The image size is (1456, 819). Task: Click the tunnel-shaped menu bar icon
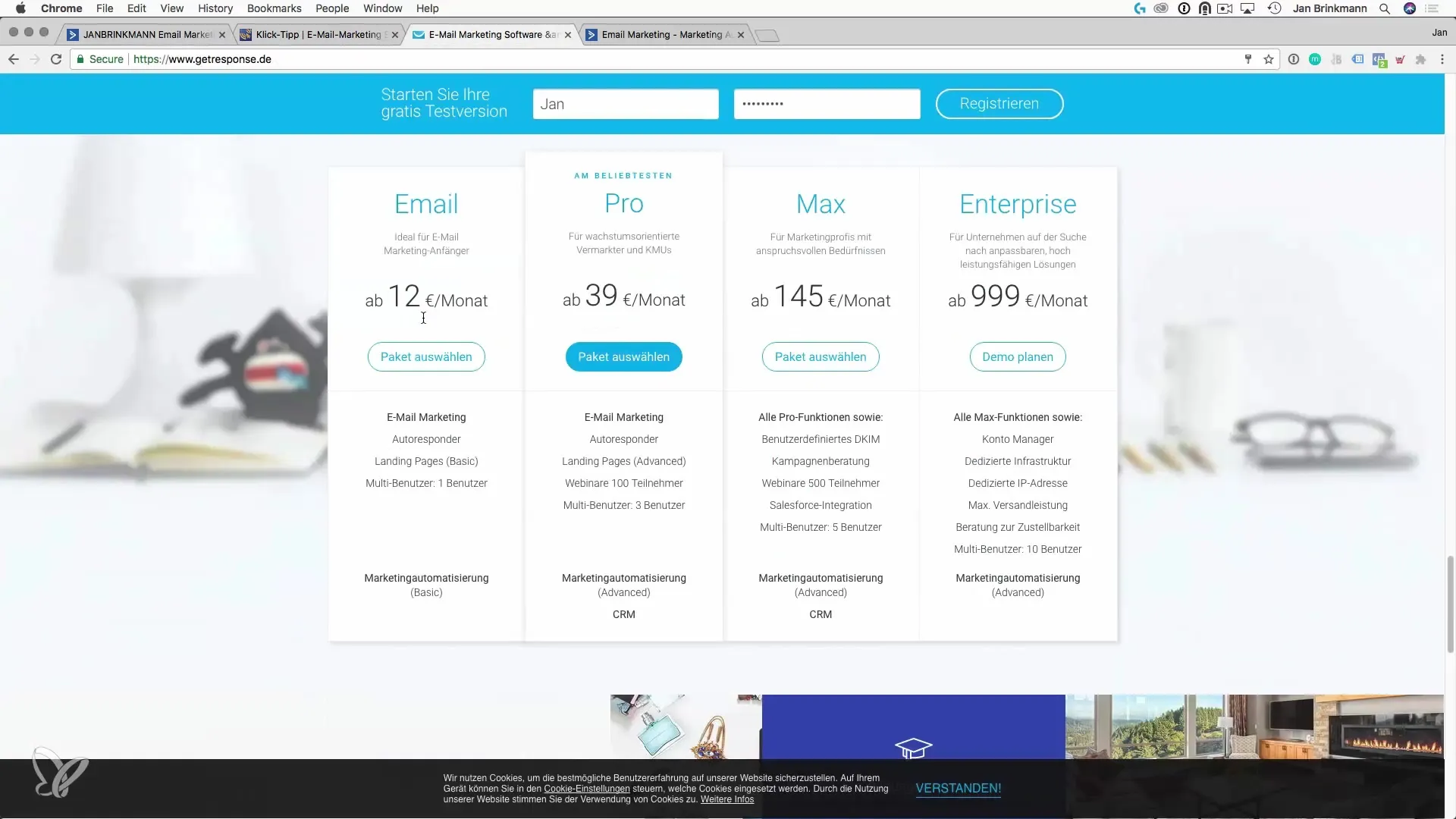tap(1204, 8)
